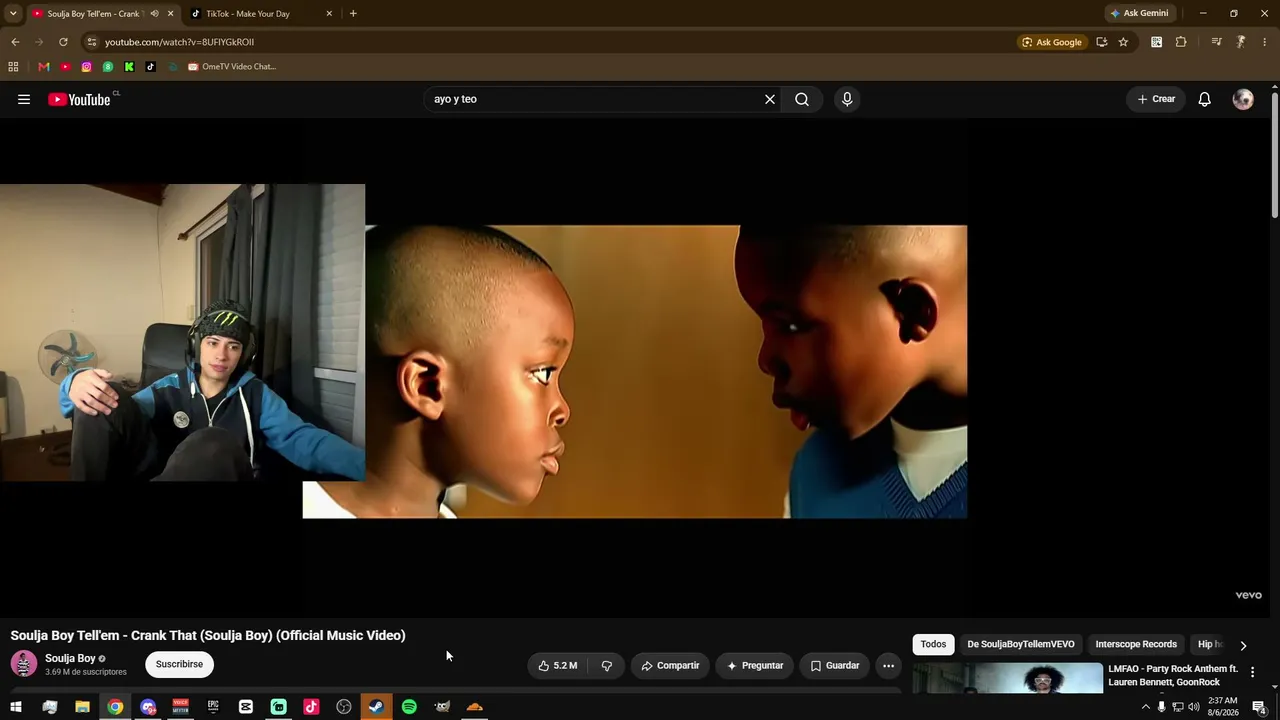The image size is (1280, 720).
Task: Reload the current page
Action: point(63,42)
